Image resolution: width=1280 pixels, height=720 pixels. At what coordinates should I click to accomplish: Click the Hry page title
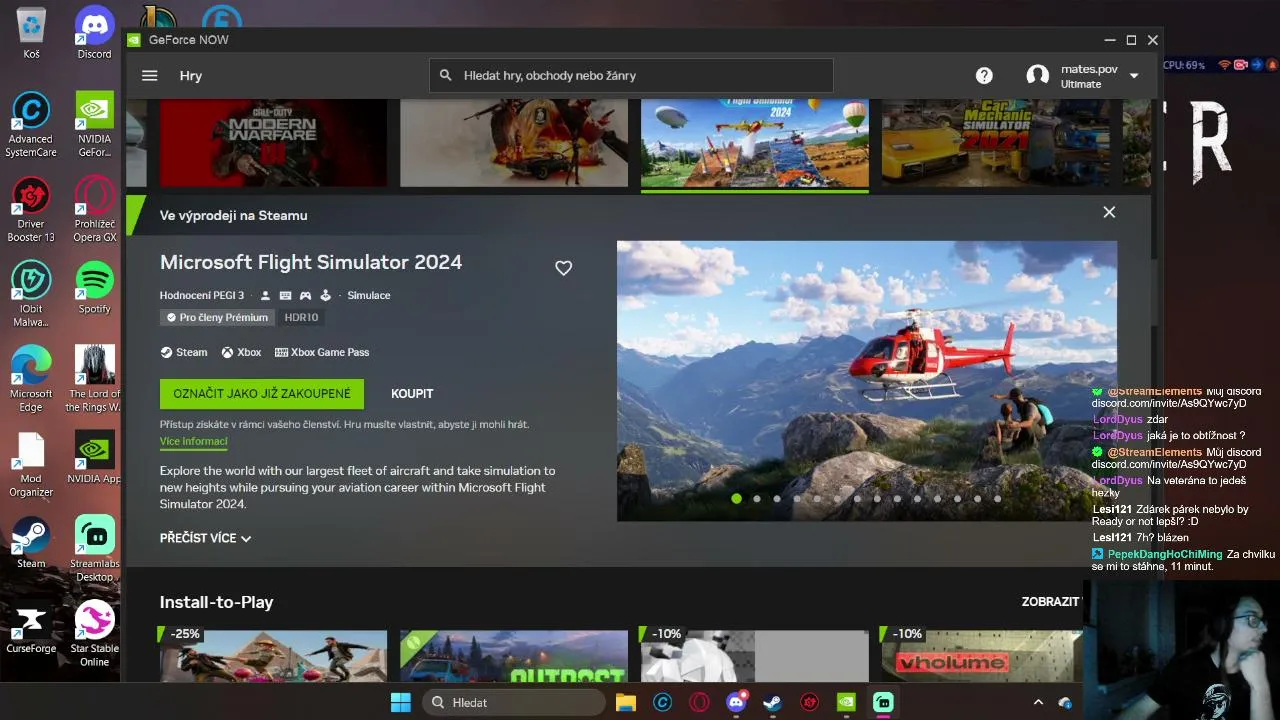(x=191, y=76)
